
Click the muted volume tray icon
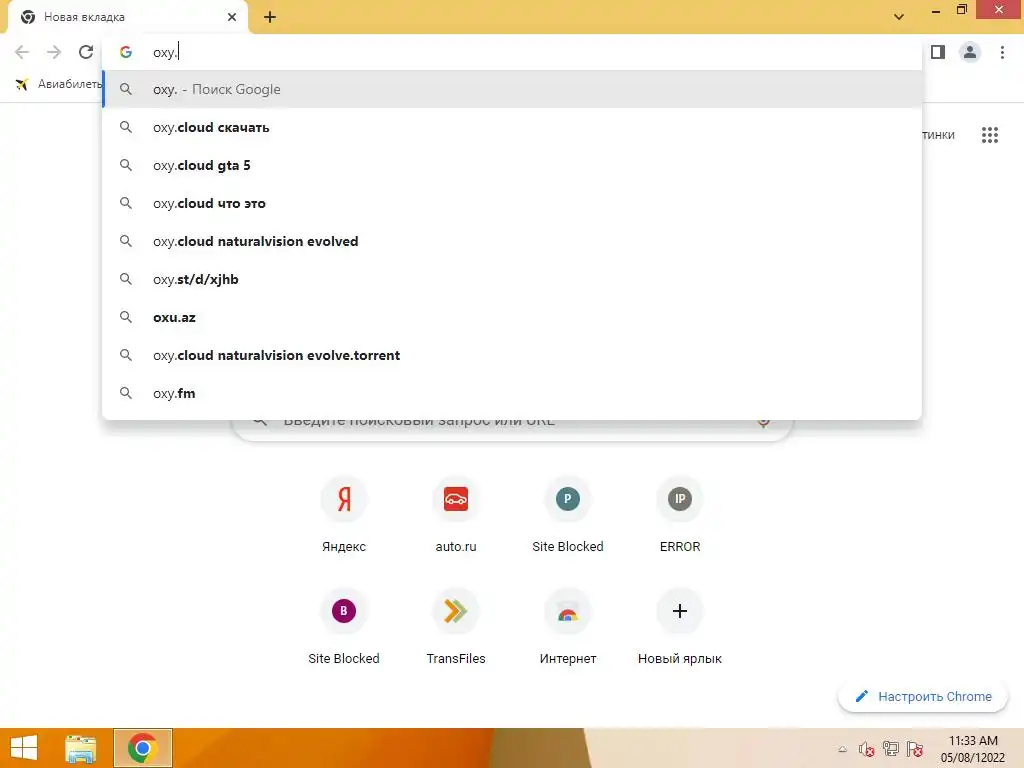pyautogui.click(x=866, y=749)
